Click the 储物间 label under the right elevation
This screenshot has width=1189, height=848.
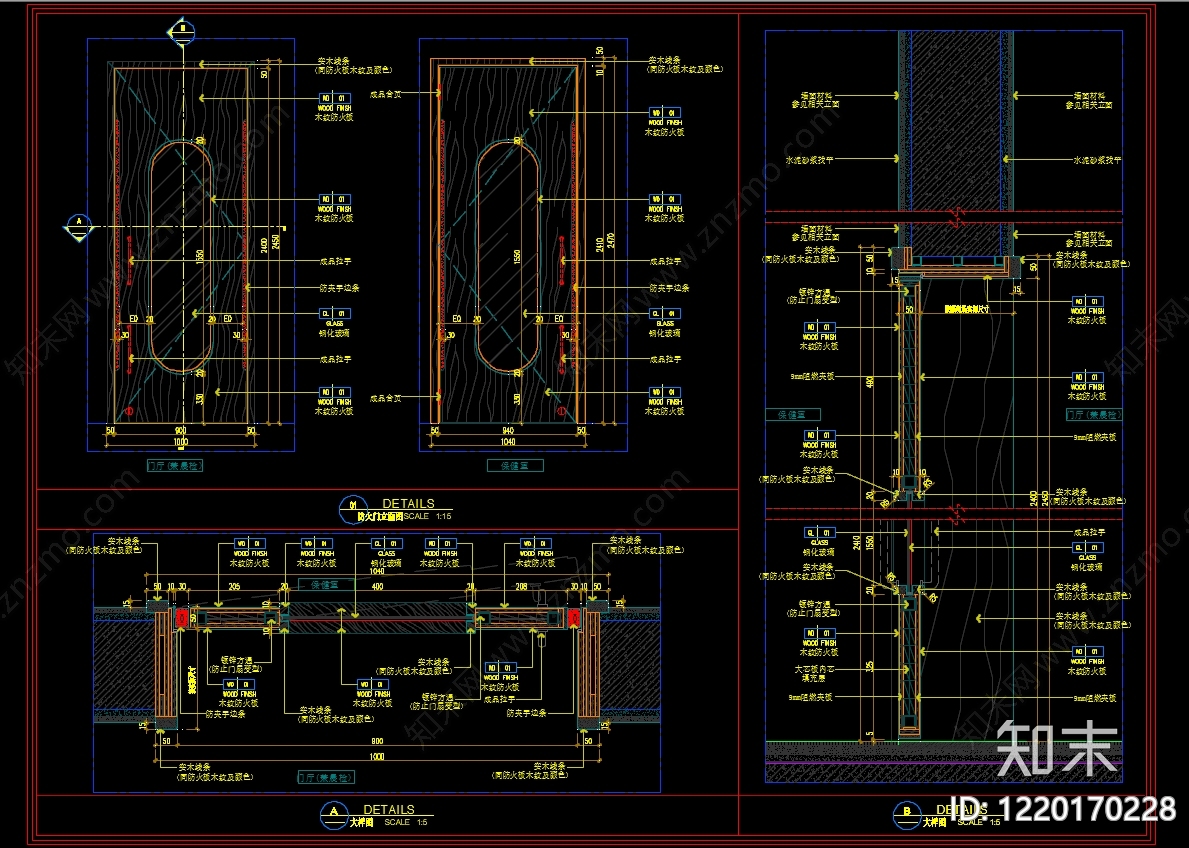(515, 466)
